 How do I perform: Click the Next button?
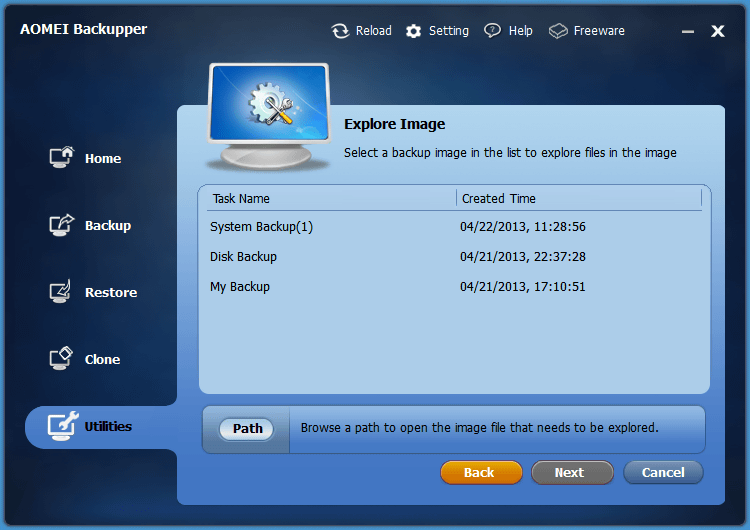tap(572, 472)
